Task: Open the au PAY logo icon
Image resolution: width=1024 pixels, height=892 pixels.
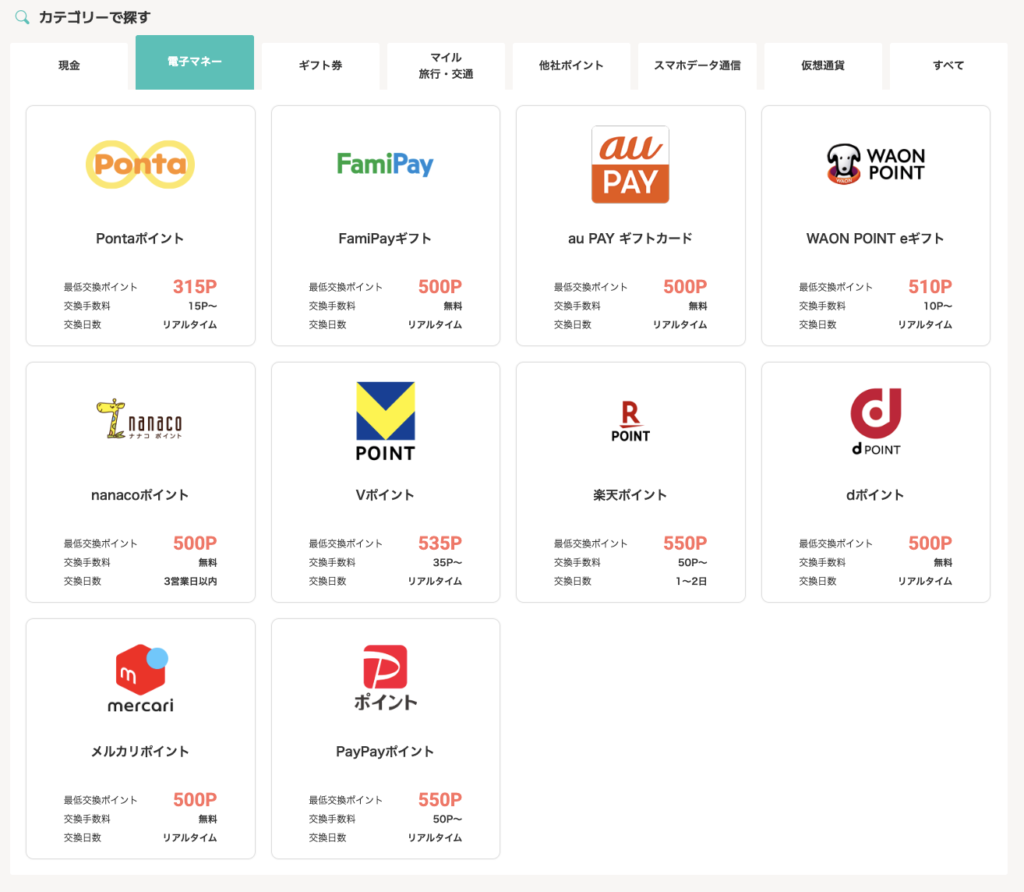Action: point(630,165)
